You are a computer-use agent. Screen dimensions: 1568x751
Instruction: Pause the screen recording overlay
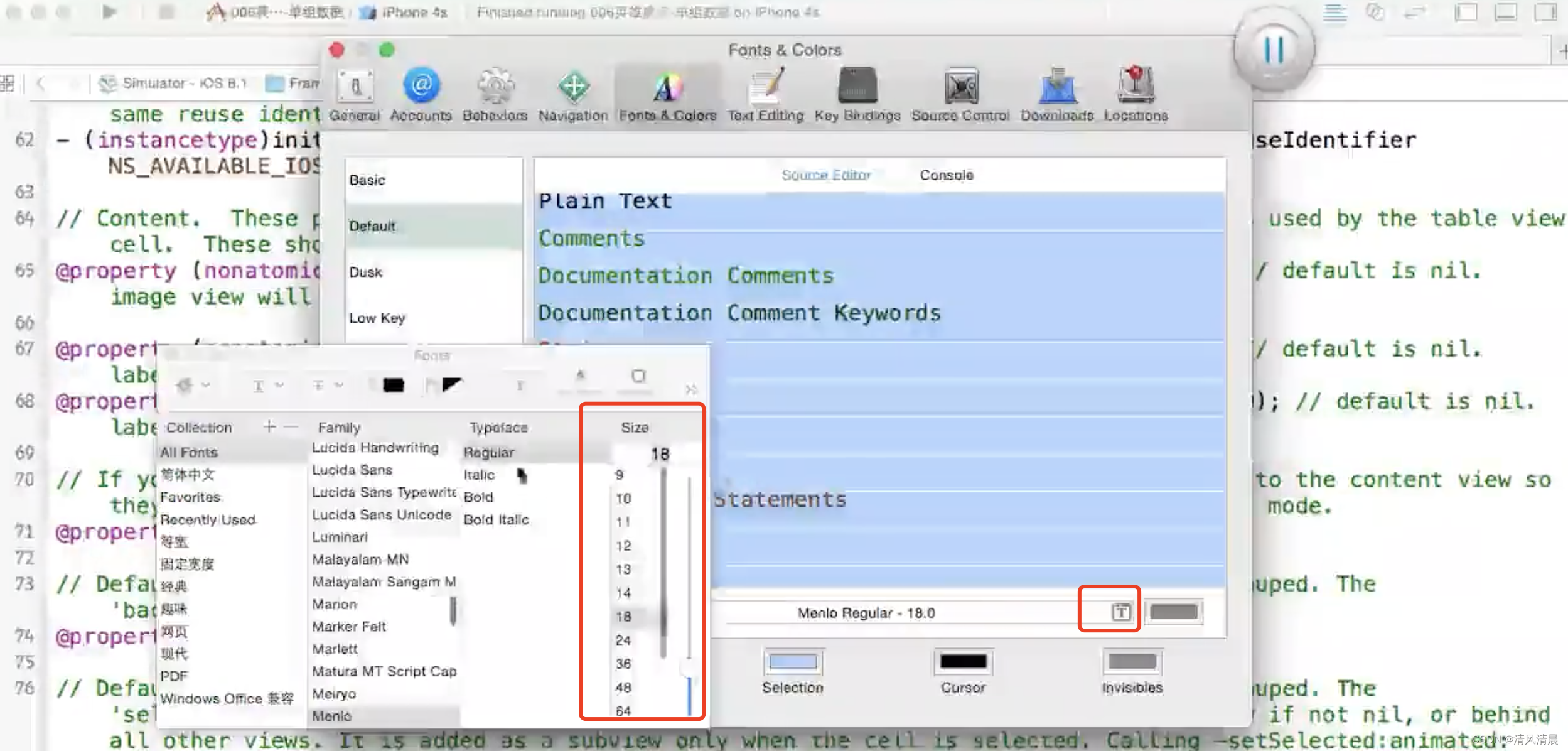(x=1274, y=50)
